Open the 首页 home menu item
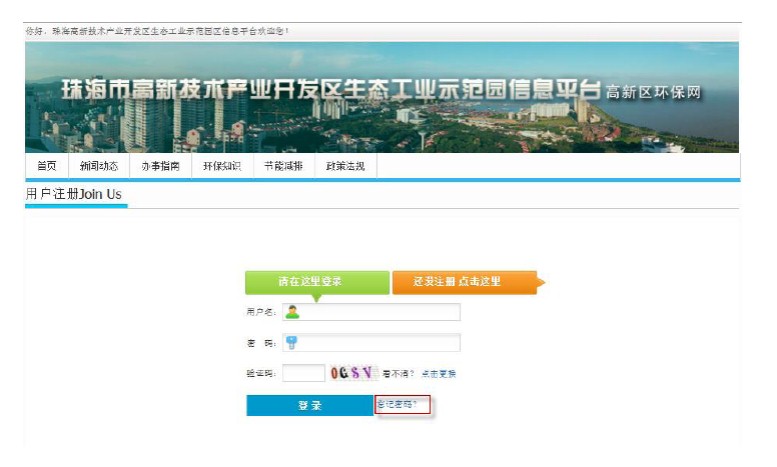This screenshot has width=777, height=467. [x=47, y=167]
